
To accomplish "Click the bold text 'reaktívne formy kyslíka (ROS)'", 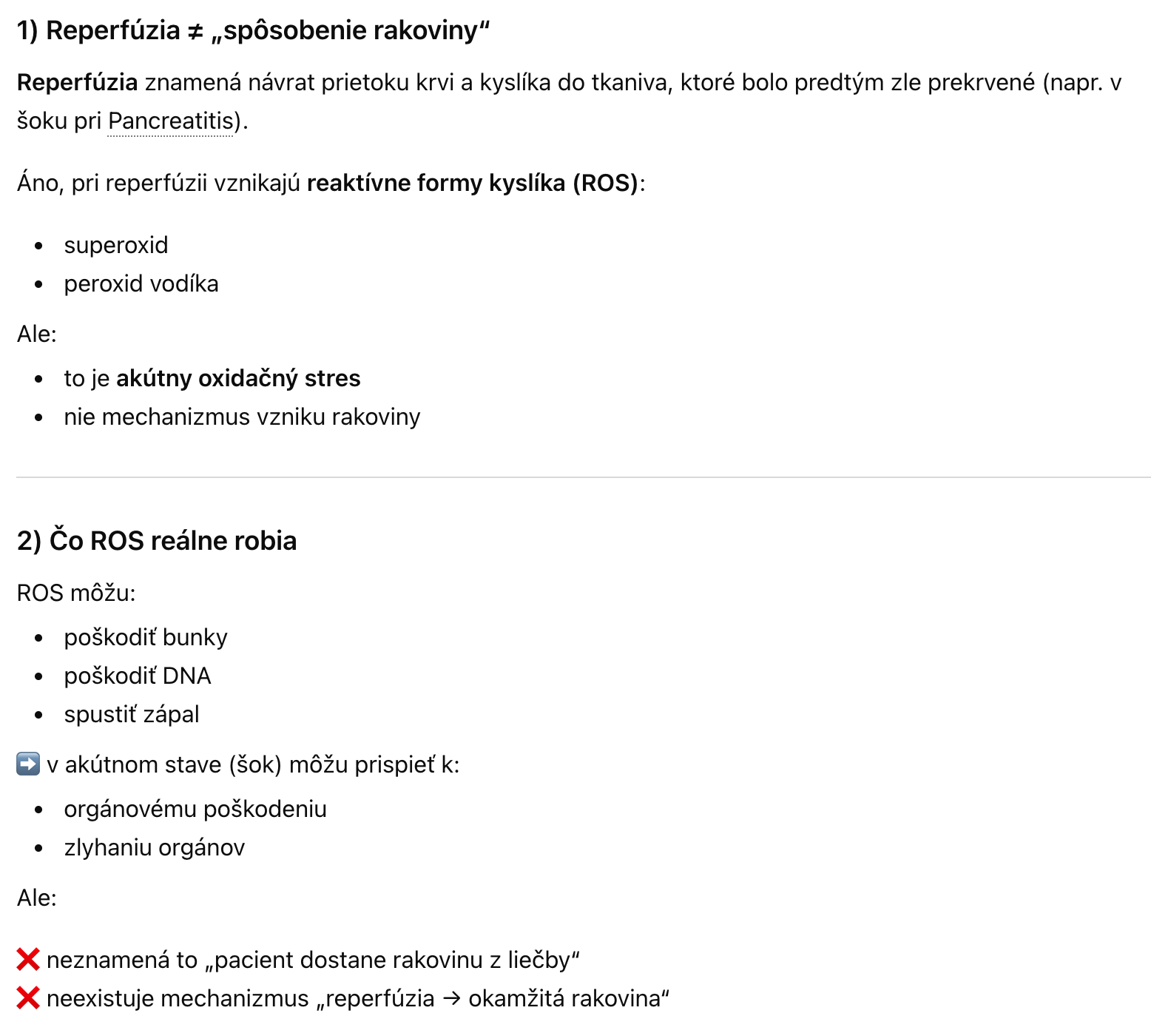I will pos(473,183).
